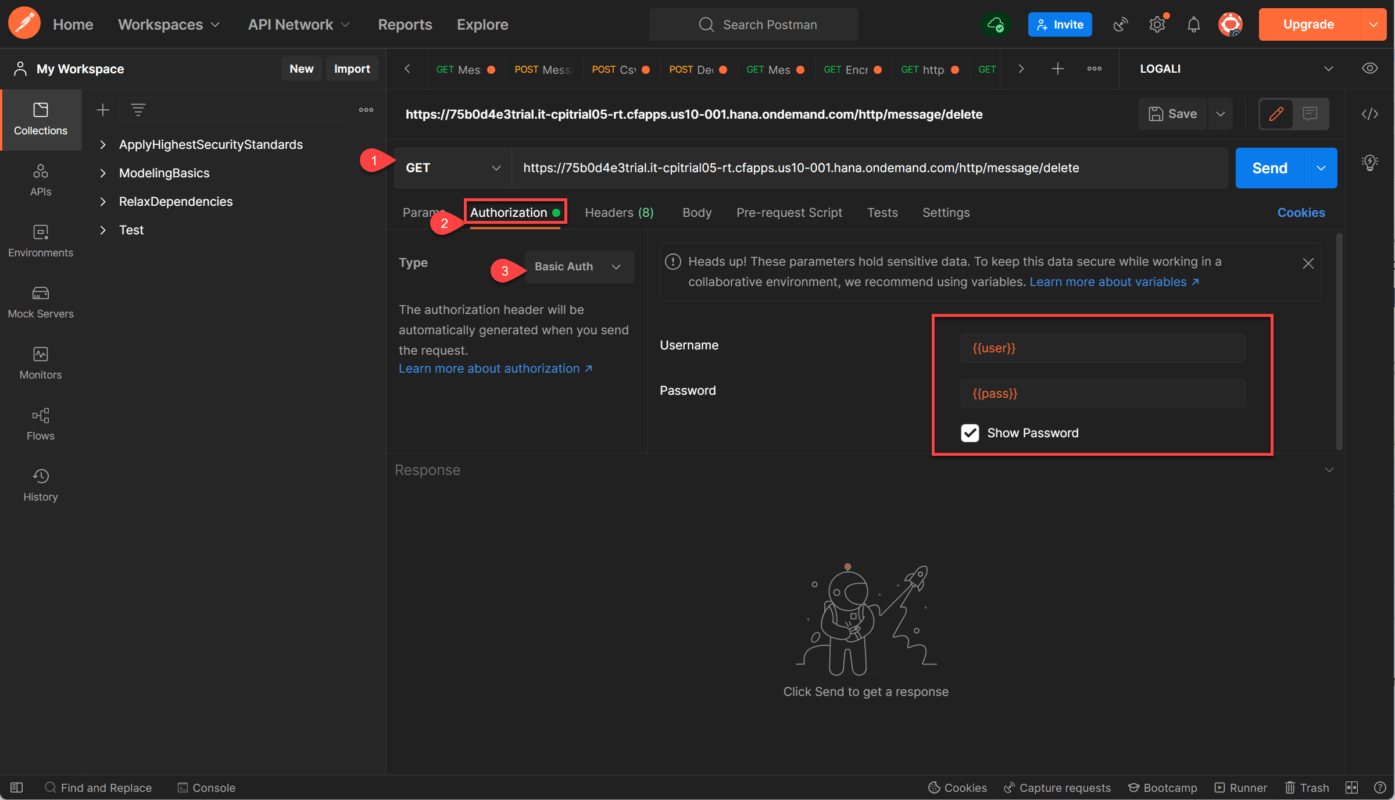The image size is (1395, 800).
Task: Open the Cookies link beside request tabs
Action: point(1301,212)
